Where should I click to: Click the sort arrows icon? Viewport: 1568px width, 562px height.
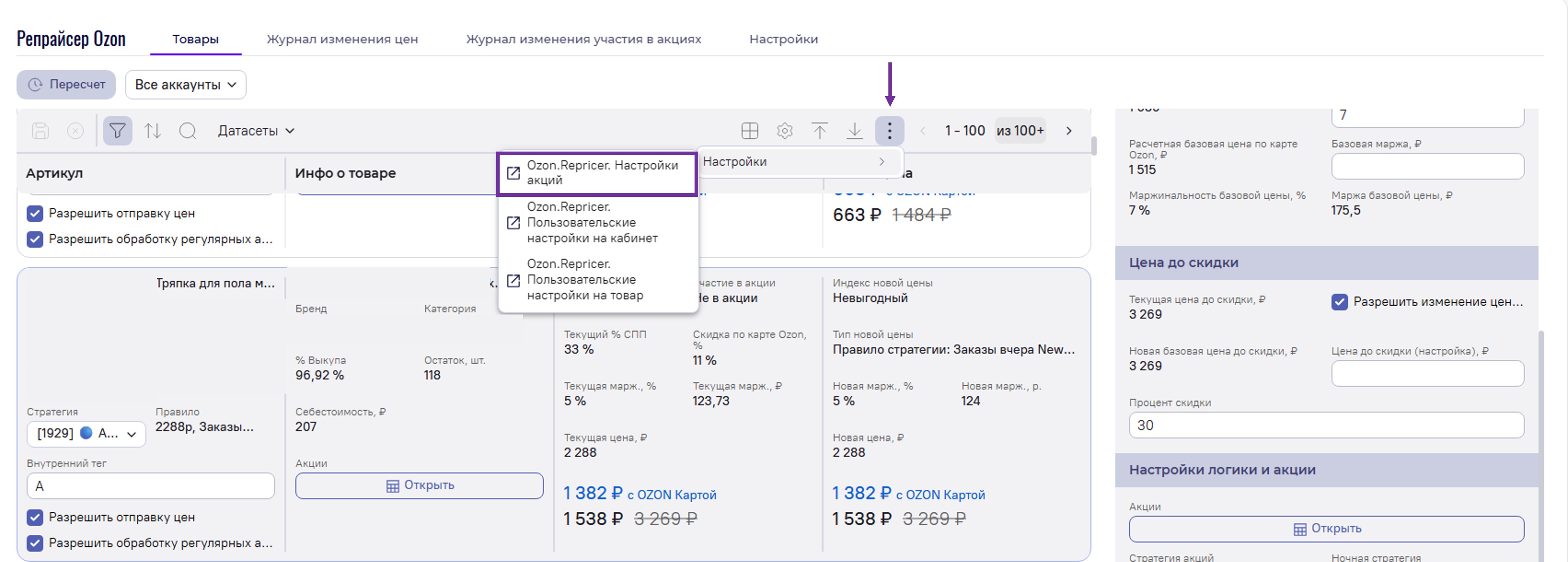point(152,130)
